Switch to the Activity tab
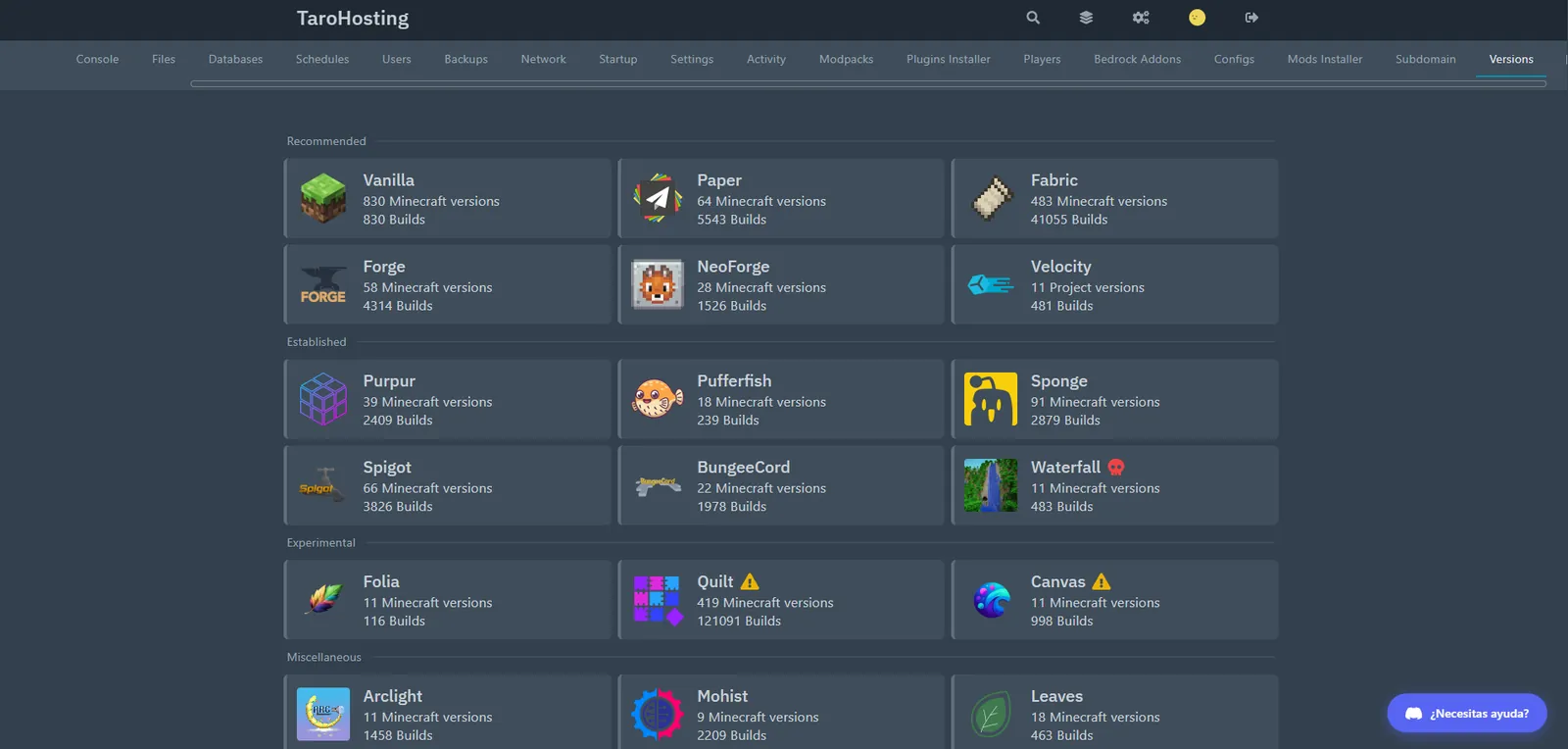The height and width of the screenshot is (749, 1568). tap(766, 59)
